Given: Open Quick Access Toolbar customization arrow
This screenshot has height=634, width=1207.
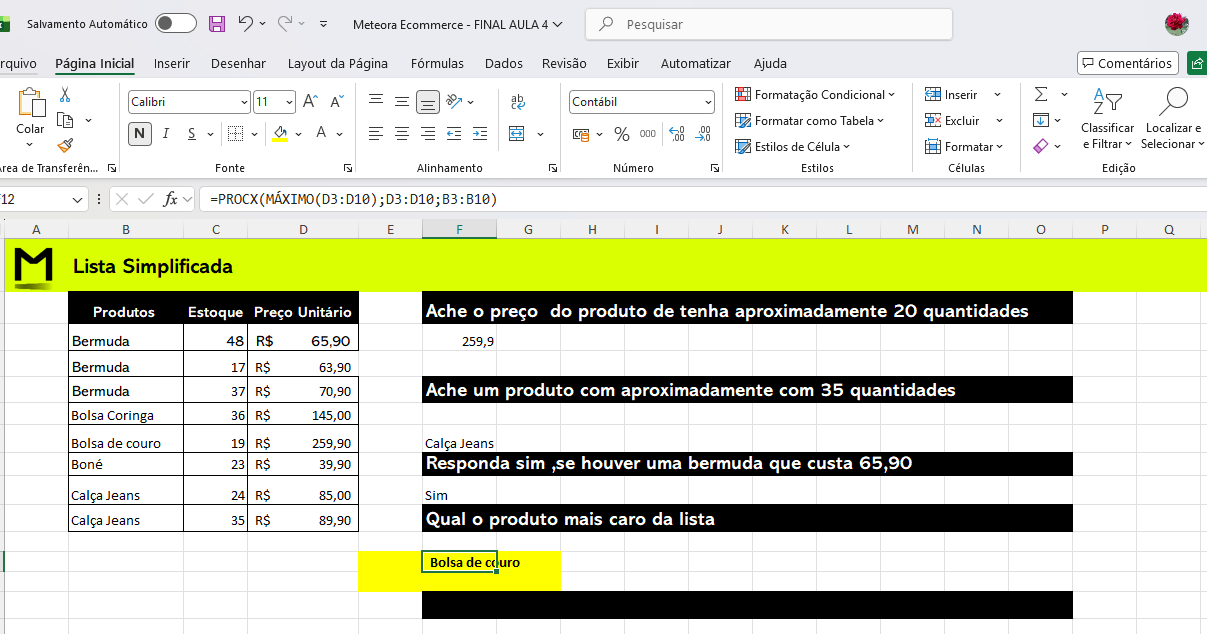Looking at the screenshot, I should pos(323,24).
